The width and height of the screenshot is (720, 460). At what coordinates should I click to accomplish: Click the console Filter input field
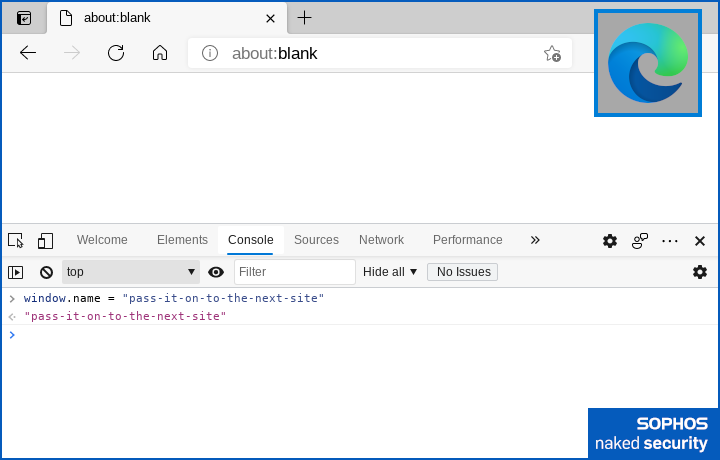pos(294,272)
